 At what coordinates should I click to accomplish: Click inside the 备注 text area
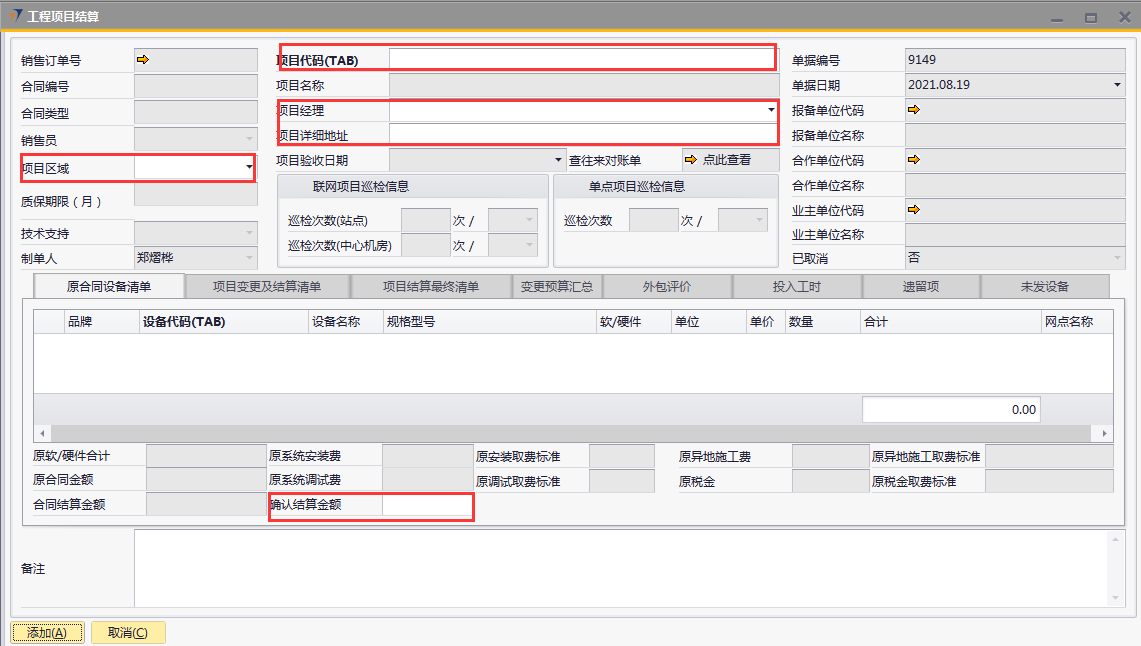620,568
